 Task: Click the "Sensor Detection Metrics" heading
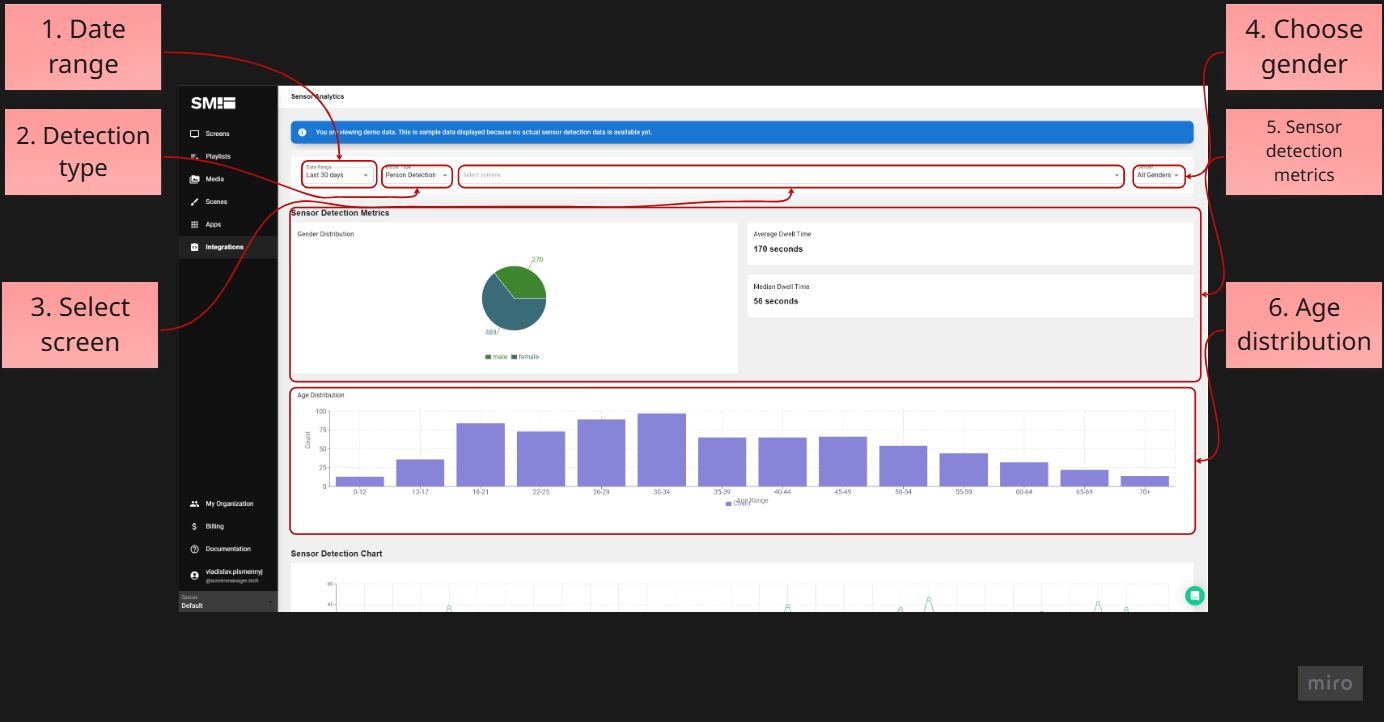[x=340, y=213]
